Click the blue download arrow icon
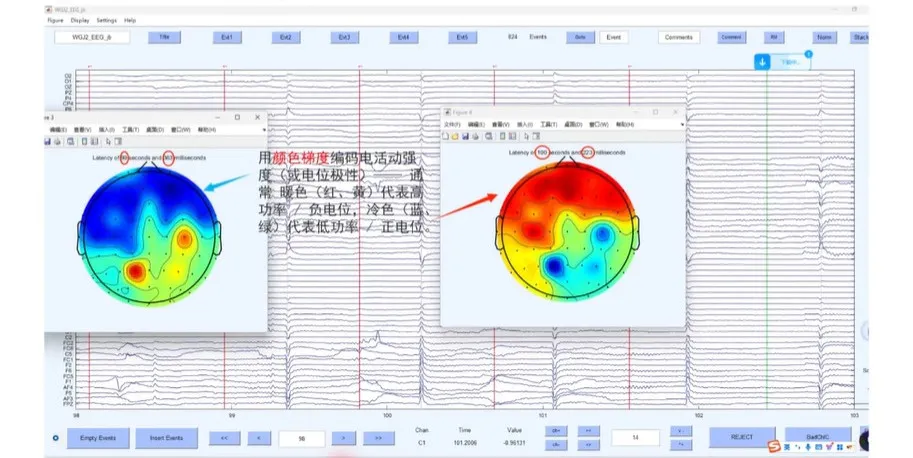Screen dimensions: 913x458 [762, 62]
